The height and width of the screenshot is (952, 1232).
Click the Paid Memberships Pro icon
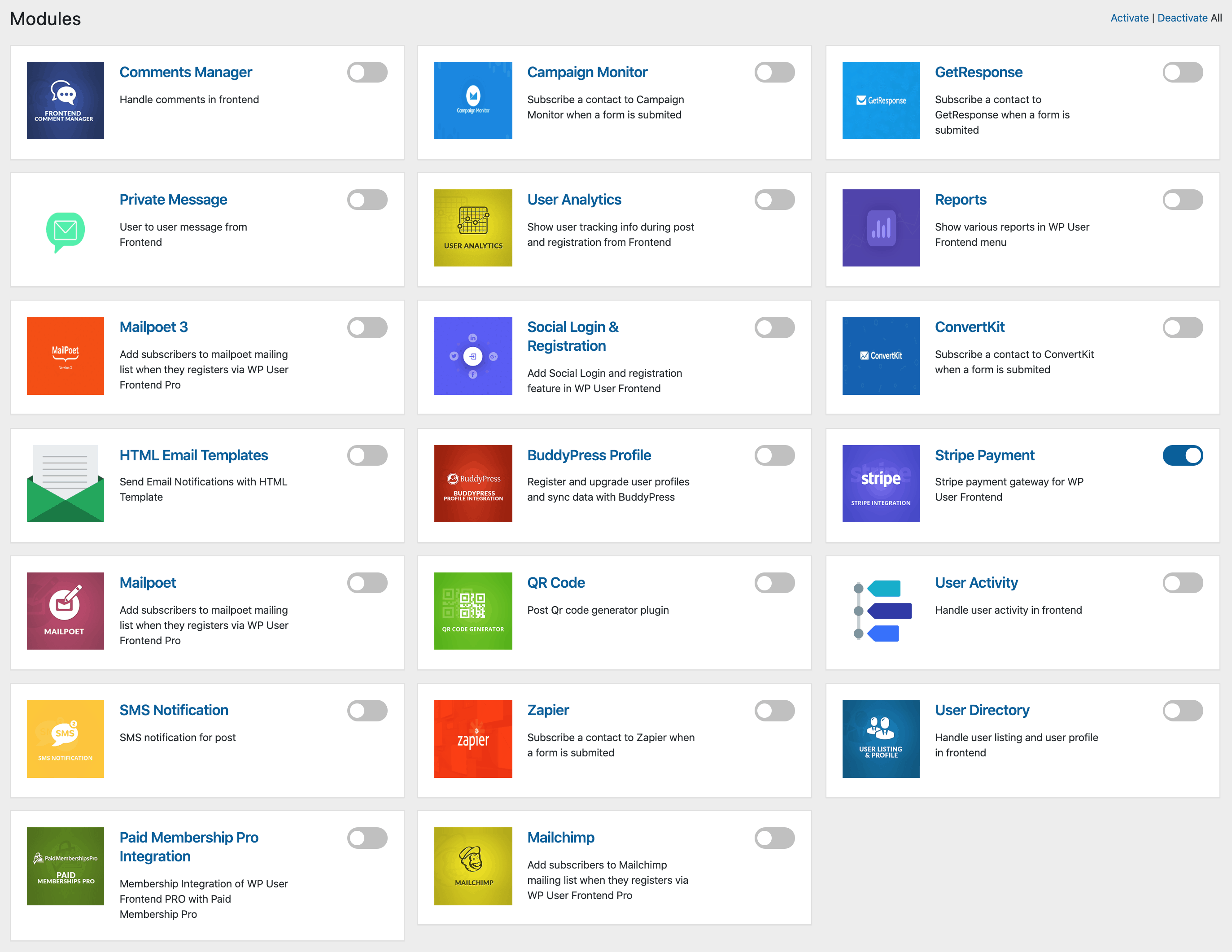point(66,866)
